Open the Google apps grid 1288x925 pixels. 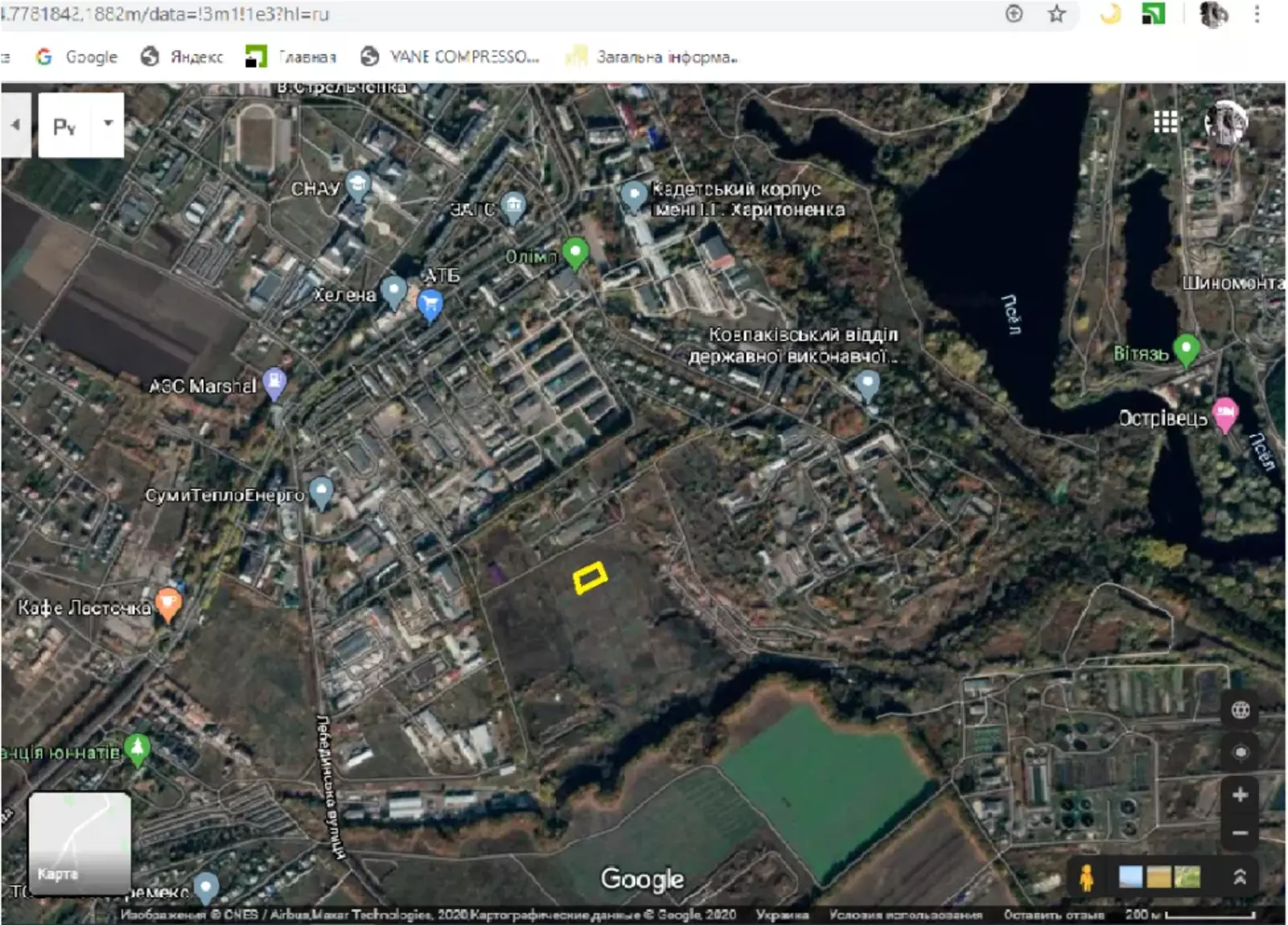point(1165,122)
